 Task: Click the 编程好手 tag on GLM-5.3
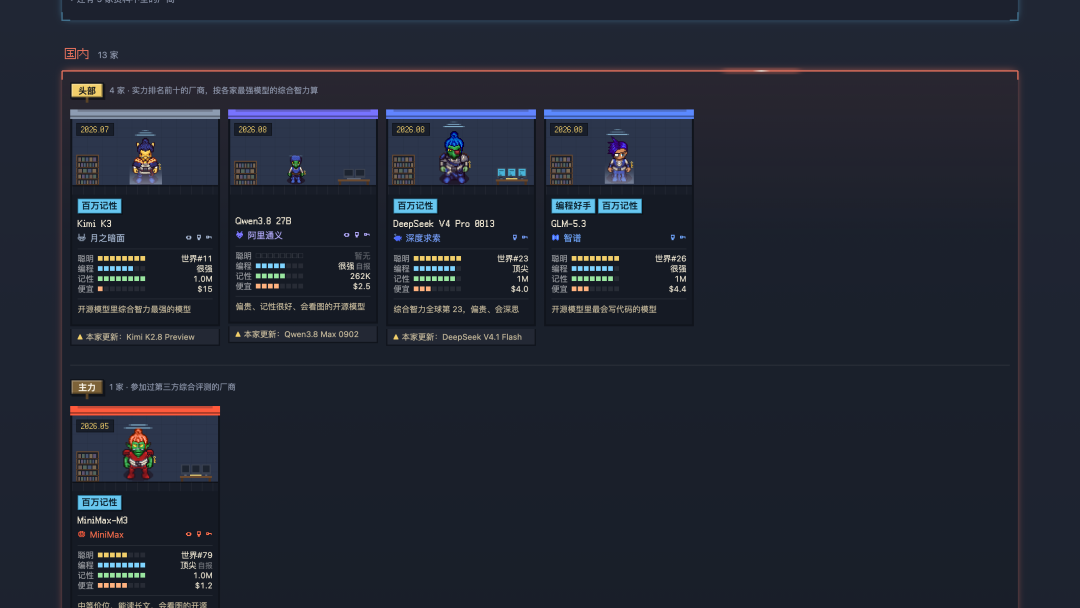(x=572, y=206)
